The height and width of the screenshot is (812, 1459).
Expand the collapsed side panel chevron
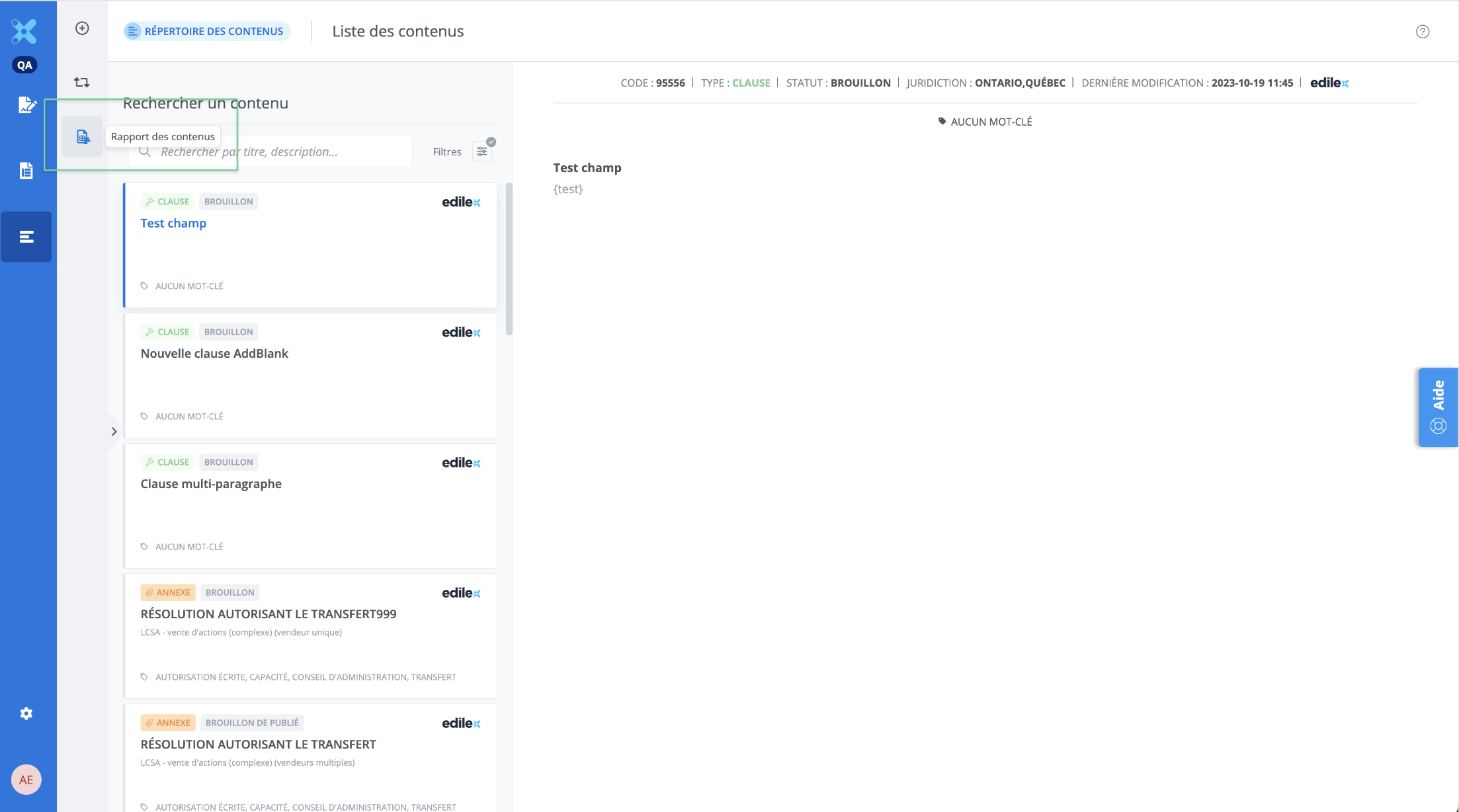(x=114, y=432)
